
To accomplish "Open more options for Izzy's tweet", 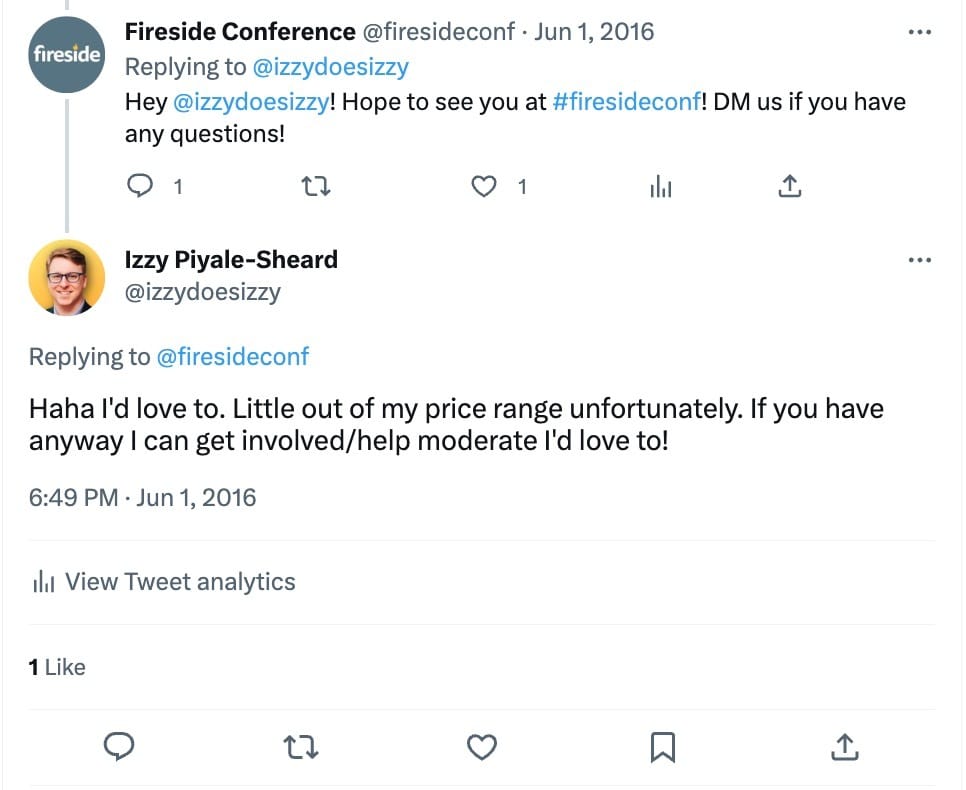I will coord(919,260).
